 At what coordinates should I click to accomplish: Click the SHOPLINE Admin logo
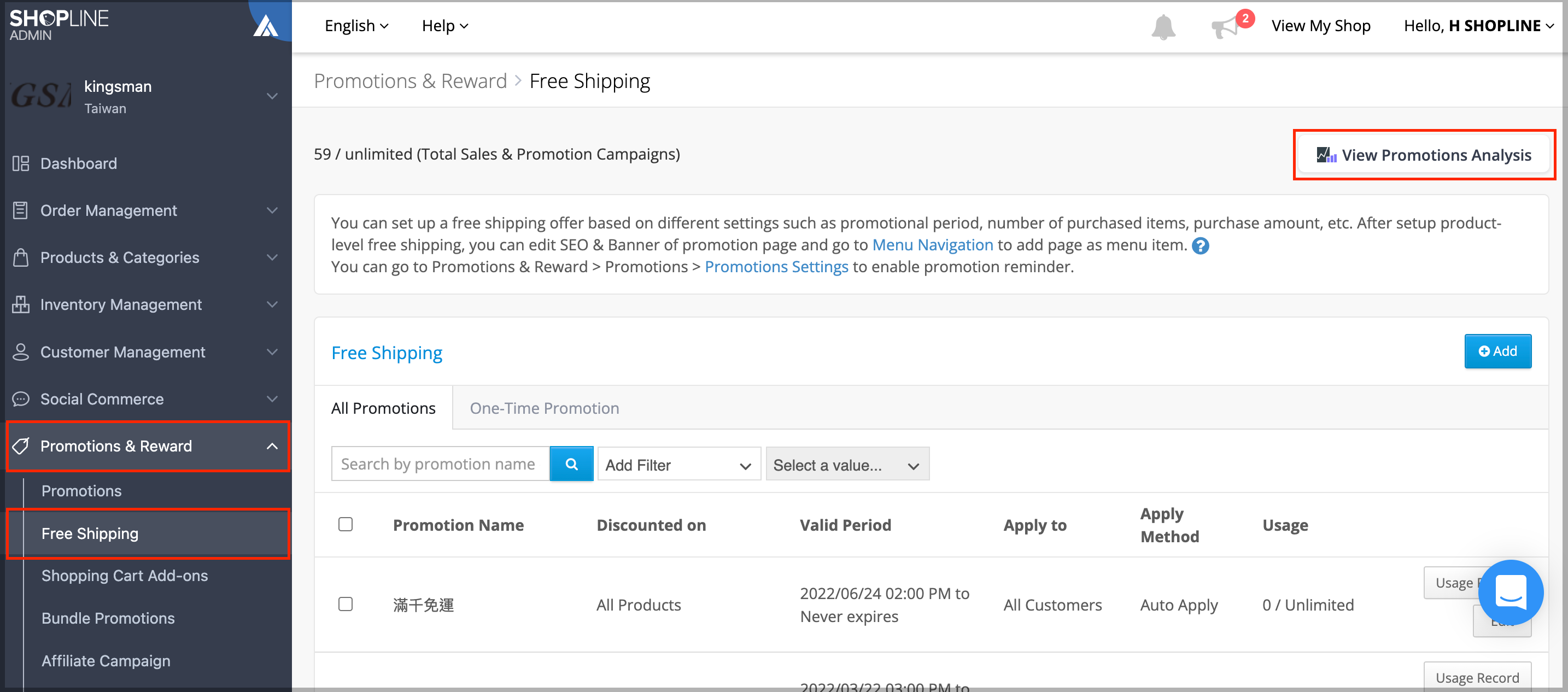59,25
